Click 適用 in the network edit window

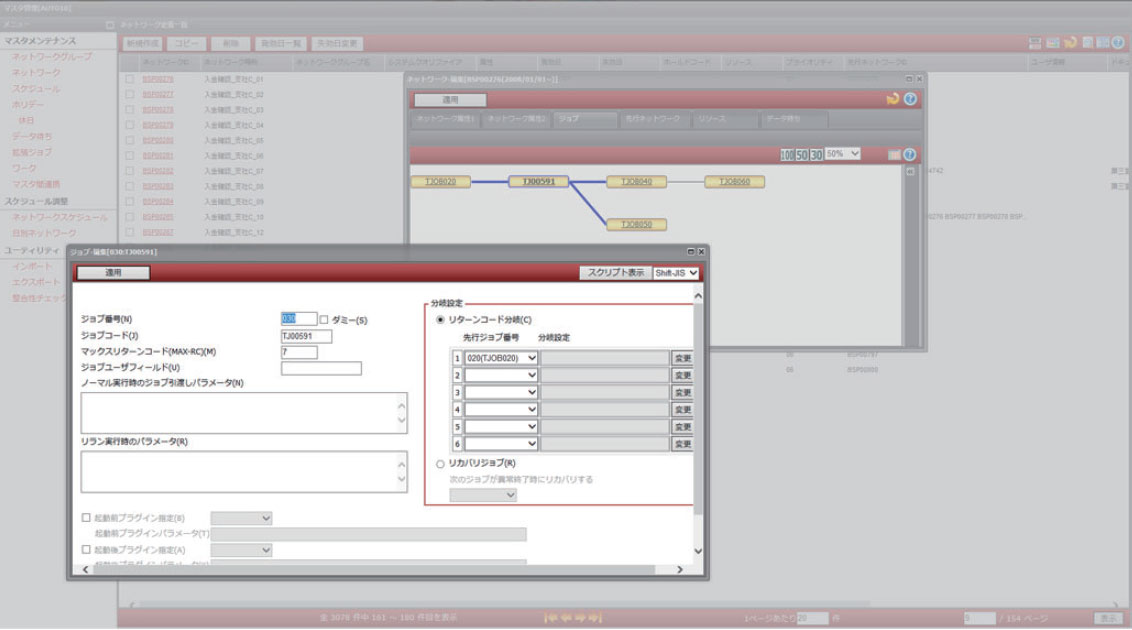[450, 100]
